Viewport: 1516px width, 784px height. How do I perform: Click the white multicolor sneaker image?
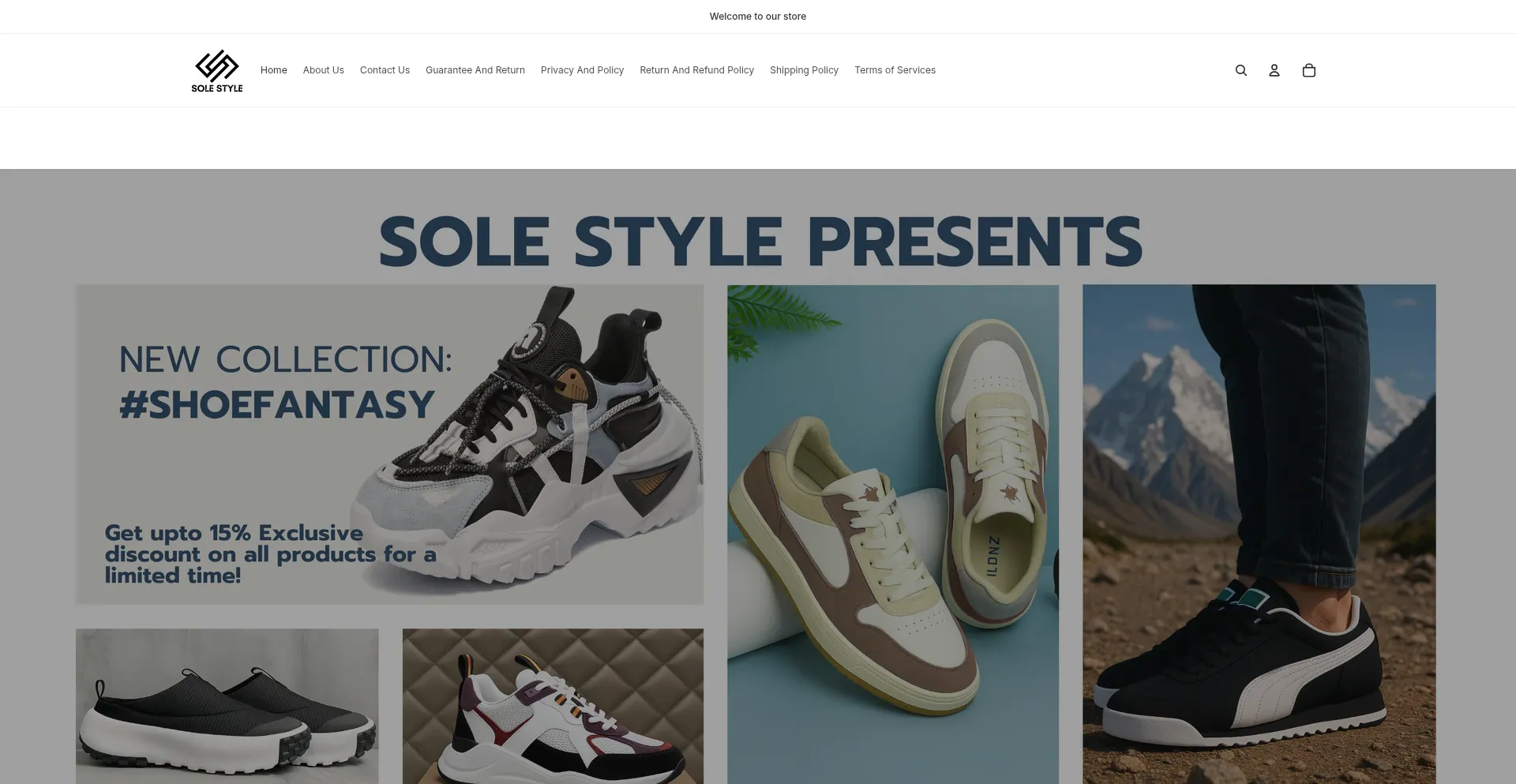(x=553, y=706)
